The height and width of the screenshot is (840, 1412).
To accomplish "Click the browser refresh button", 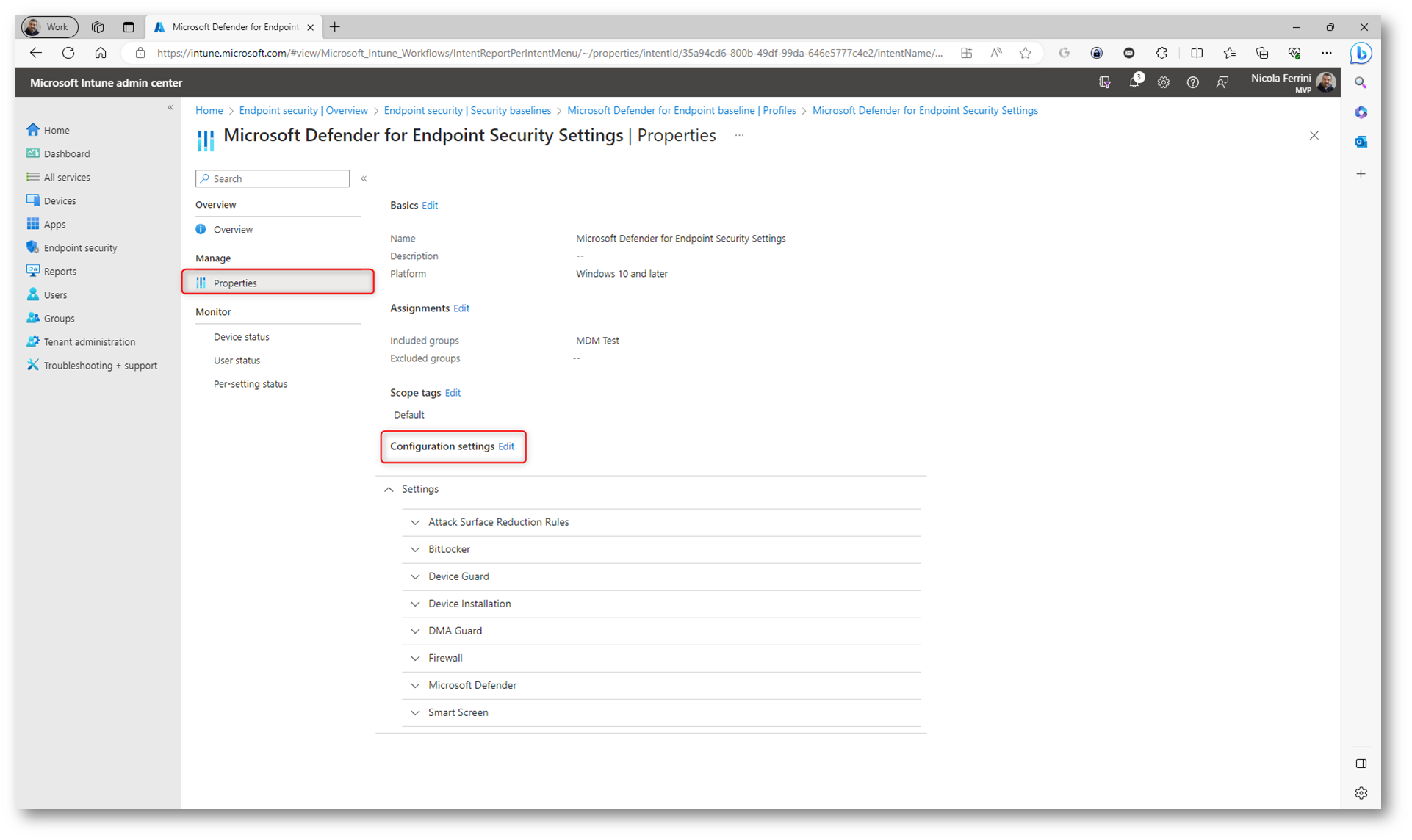I will pos(68,53).
